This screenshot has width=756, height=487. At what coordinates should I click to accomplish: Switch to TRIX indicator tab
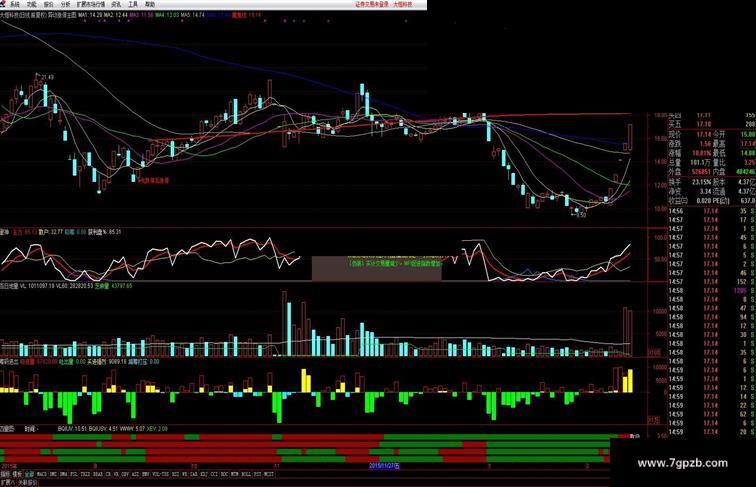pyautogui.click(x=85, y=474)
